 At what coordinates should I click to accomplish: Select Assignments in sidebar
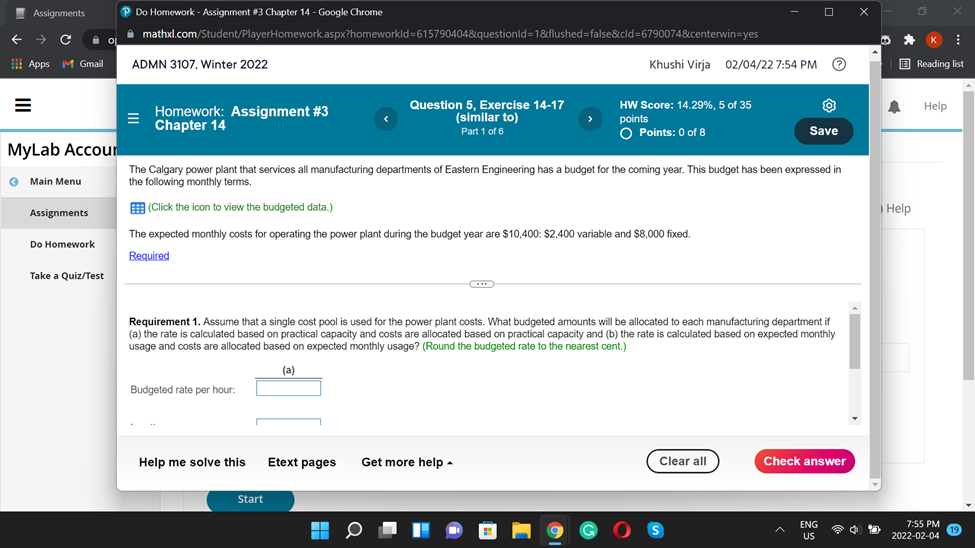(x=59, y=213)
